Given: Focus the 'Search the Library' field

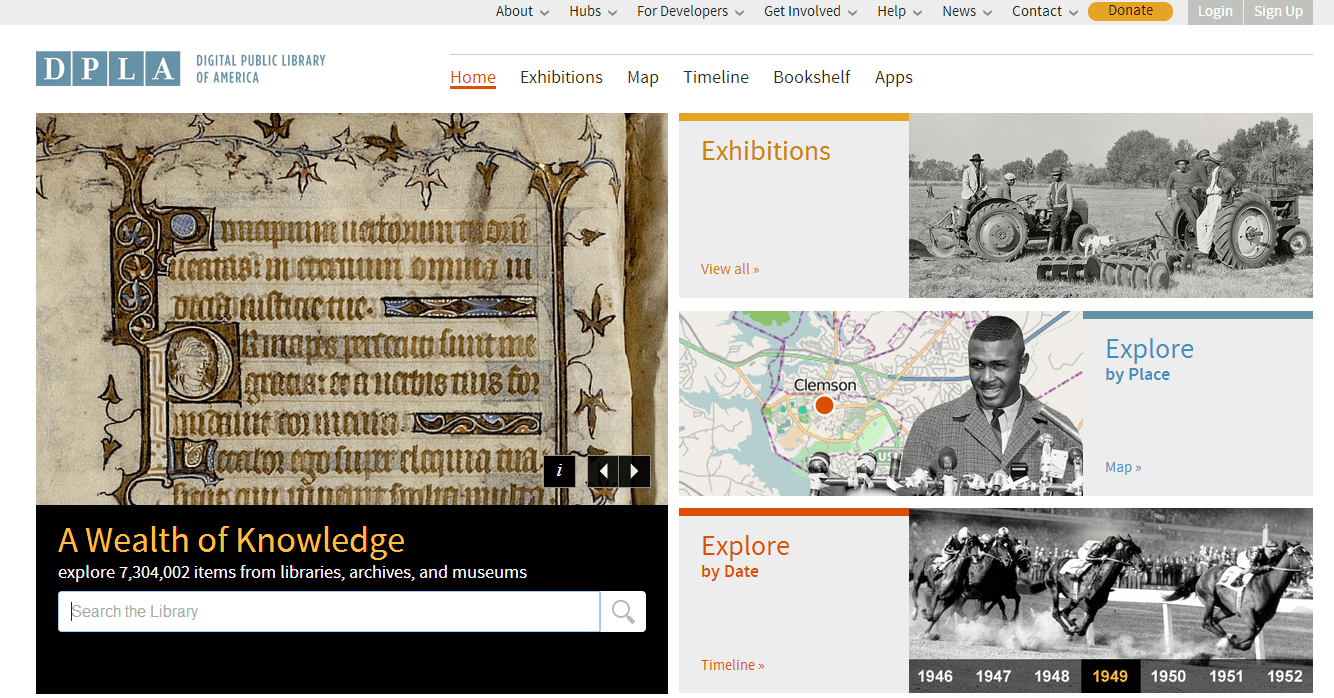Looking at the screenshot, I should point(329,612).
